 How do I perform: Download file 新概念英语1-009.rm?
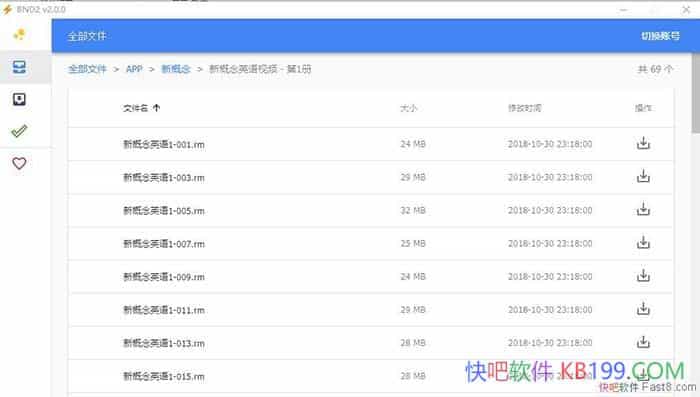click(x=643, y=276)
